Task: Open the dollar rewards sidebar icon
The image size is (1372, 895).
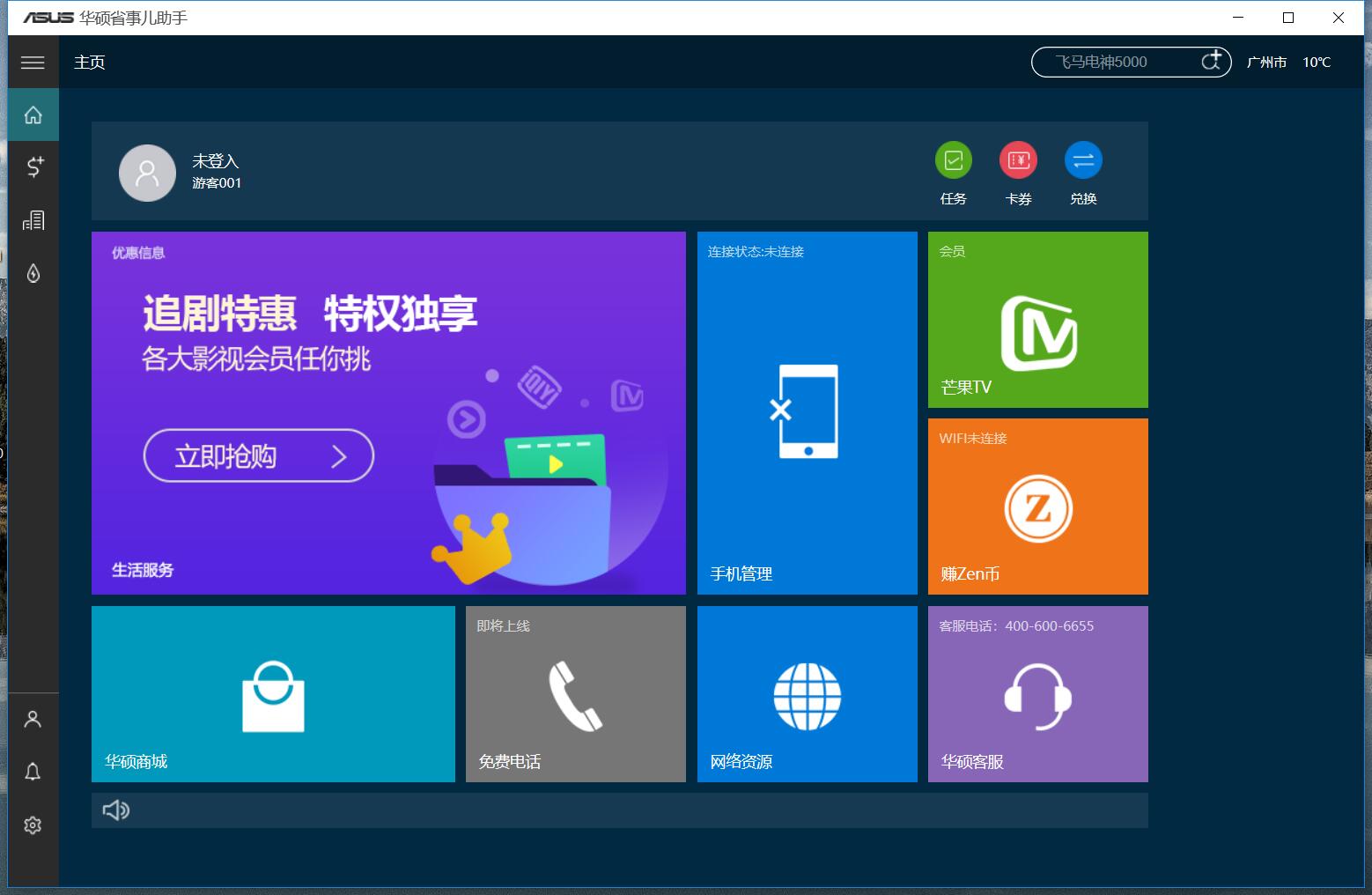Action: pyautogui.click(x=33, y=166)
